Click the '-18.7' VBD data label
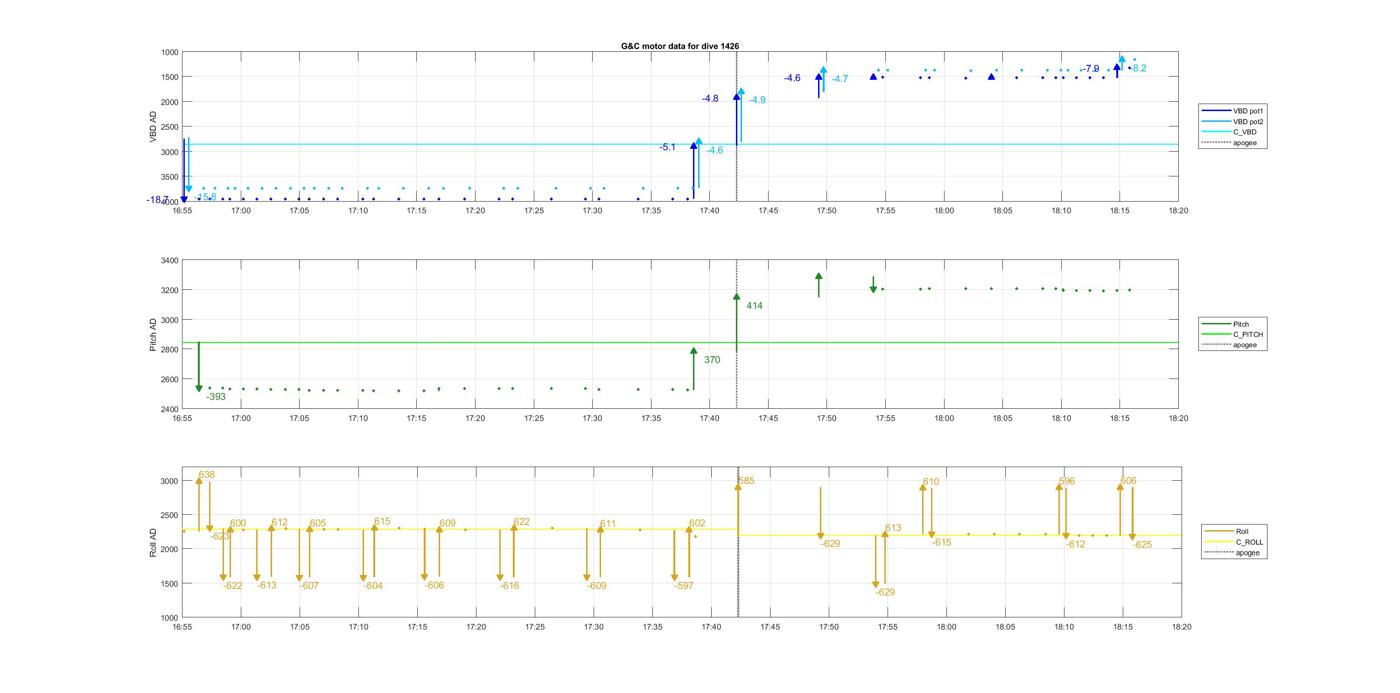Viewport: 1400px width, 693px height. click(x=158, y=200)
